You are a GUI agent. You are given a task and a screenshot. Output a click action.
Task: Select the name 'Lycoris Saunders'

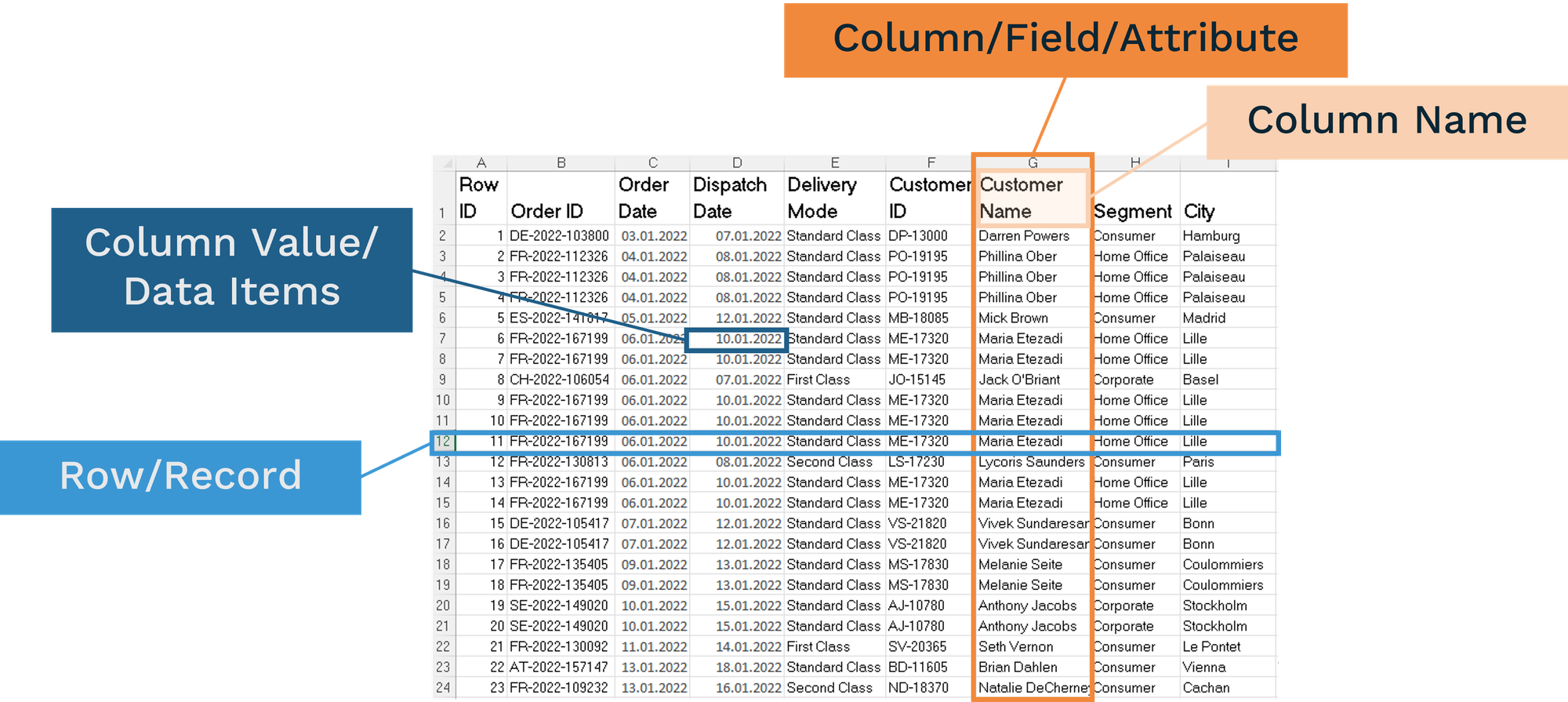coord(1033,462)
